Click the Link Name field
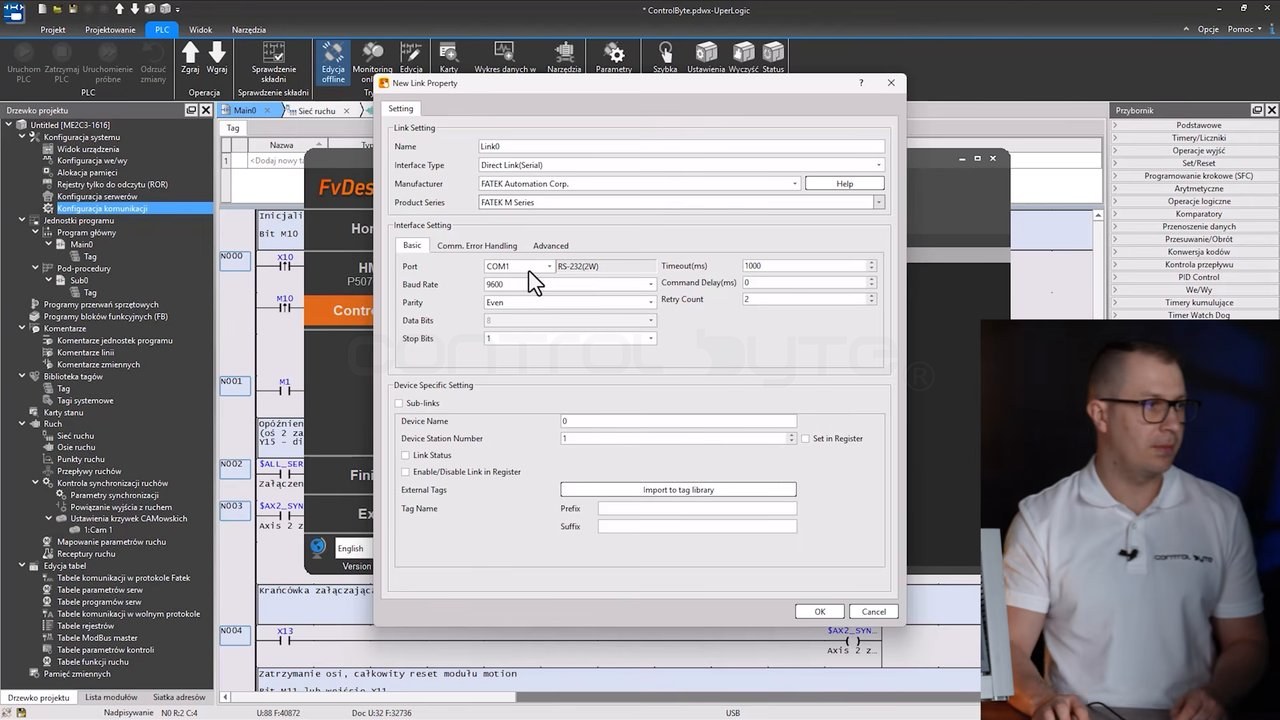Viewport: 1280px width, 720px height. point(682,147)
